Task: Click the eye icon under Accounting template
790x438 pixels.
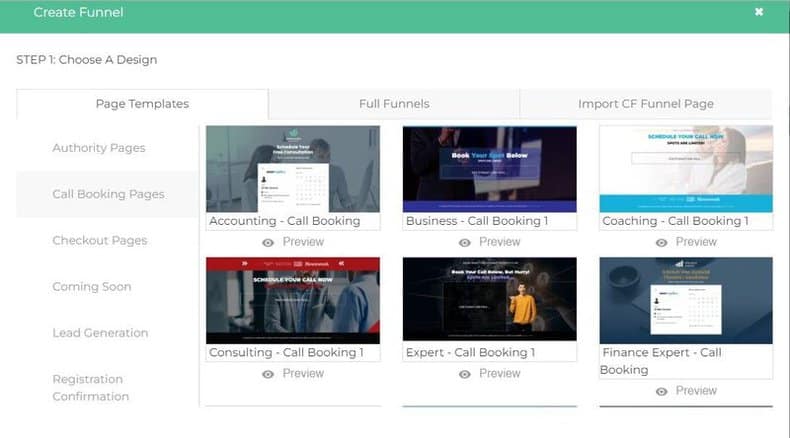Action: tap(268, 242)
